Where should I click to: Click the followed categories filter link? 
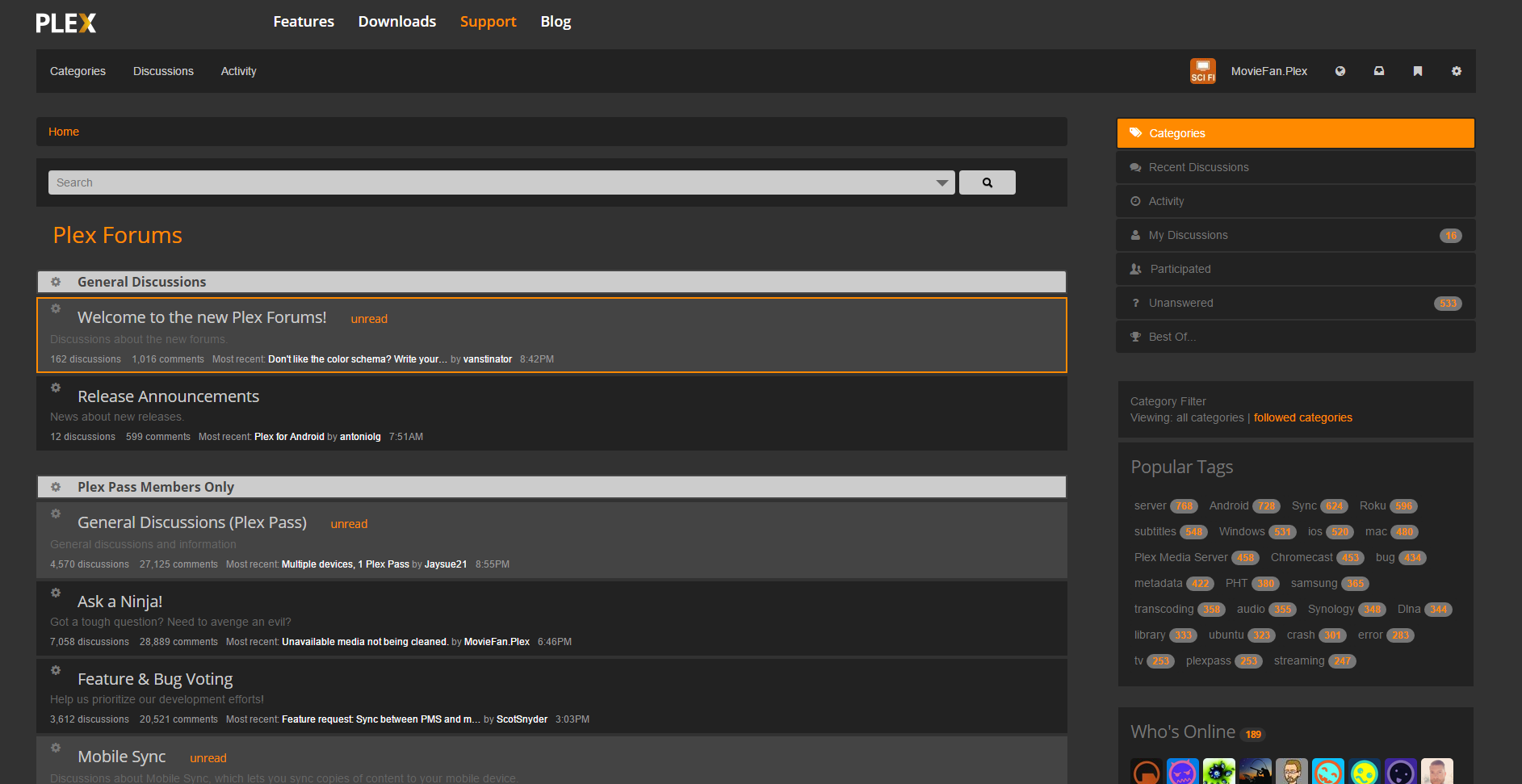pyautogui.click(x=1302, y=417)
